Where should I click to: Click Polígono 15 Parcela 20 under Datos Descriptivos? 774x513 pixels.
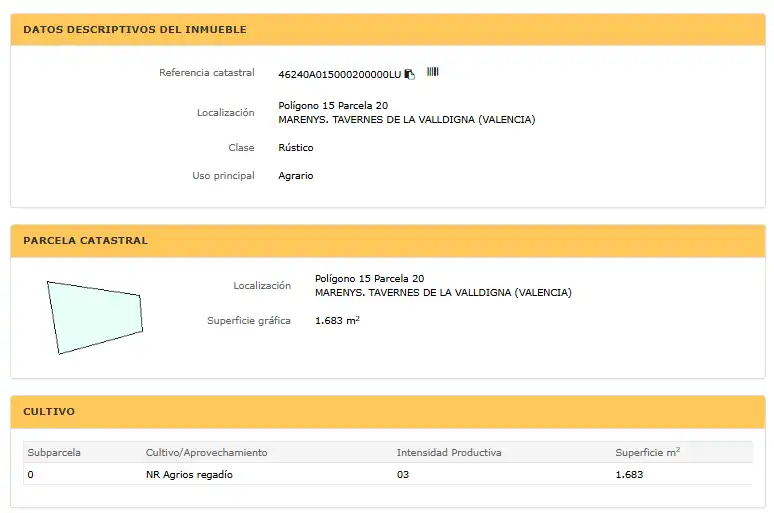tap(333, 106)
